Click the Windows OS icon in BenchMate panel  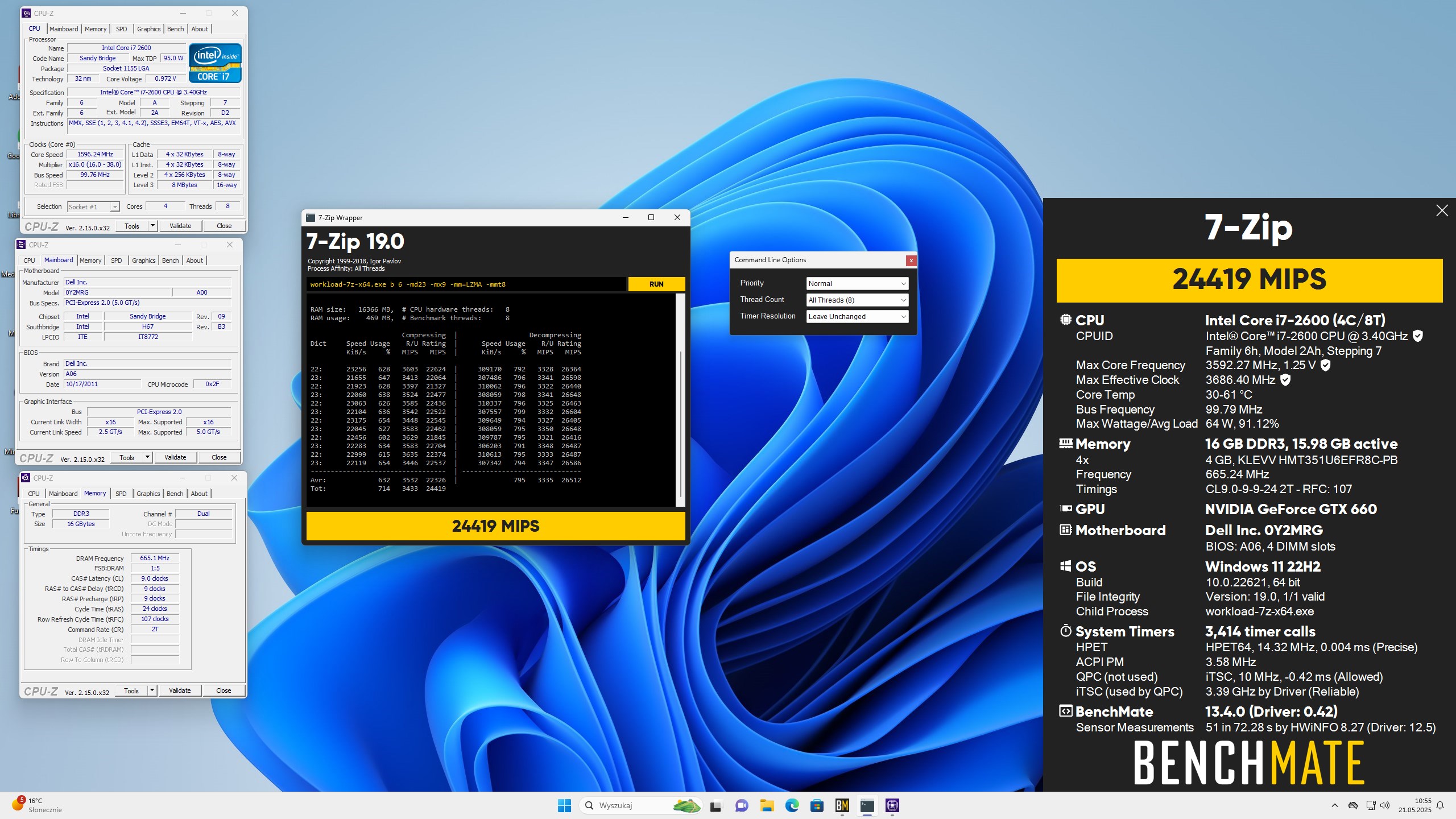(1065, 566)
